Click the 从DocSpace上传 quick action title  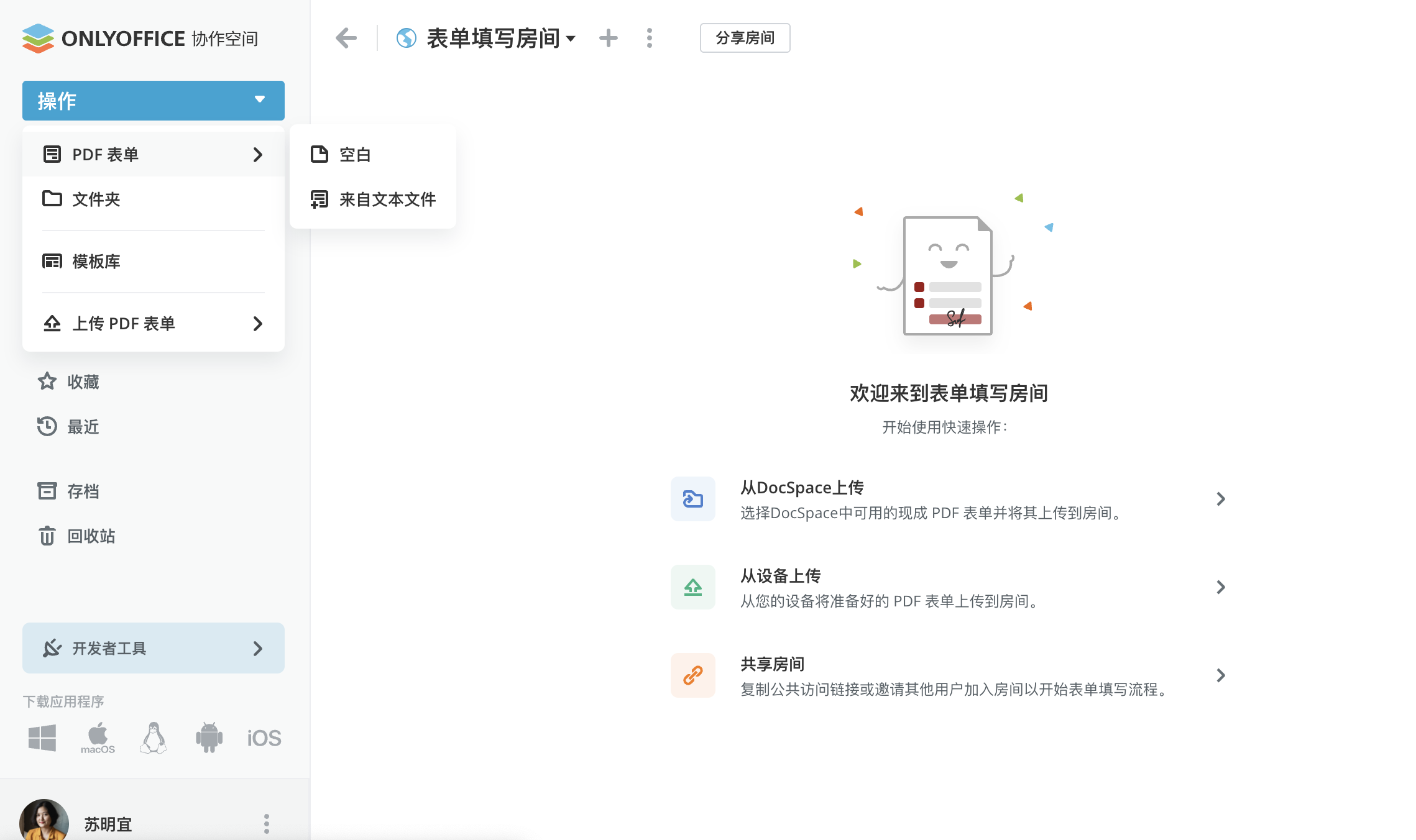coord(802,488)
